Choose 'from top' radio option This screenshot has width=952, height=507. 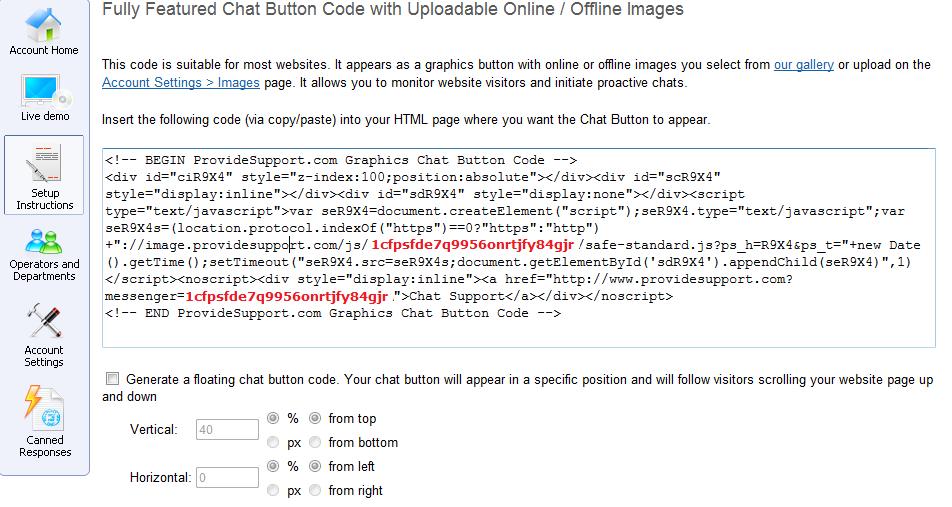point(314,418)
